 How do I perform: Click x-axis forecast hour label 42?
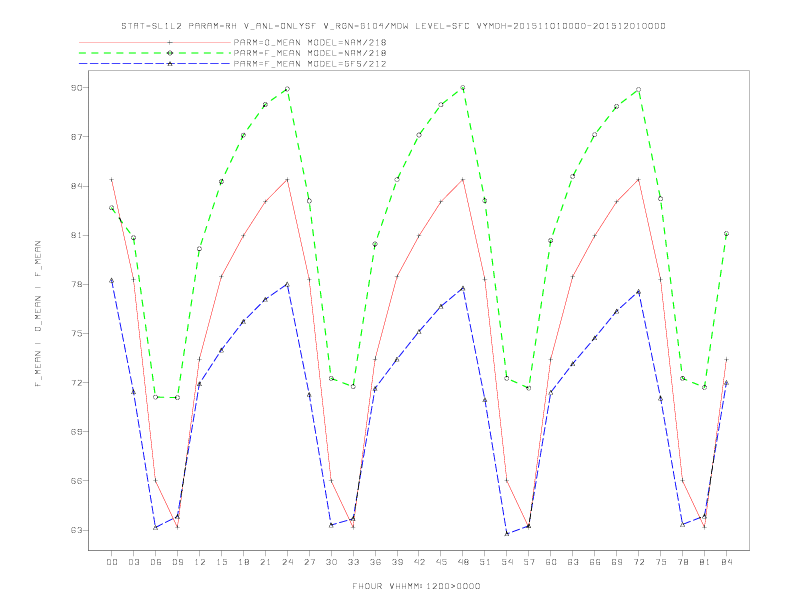click(x=419, y=562)
